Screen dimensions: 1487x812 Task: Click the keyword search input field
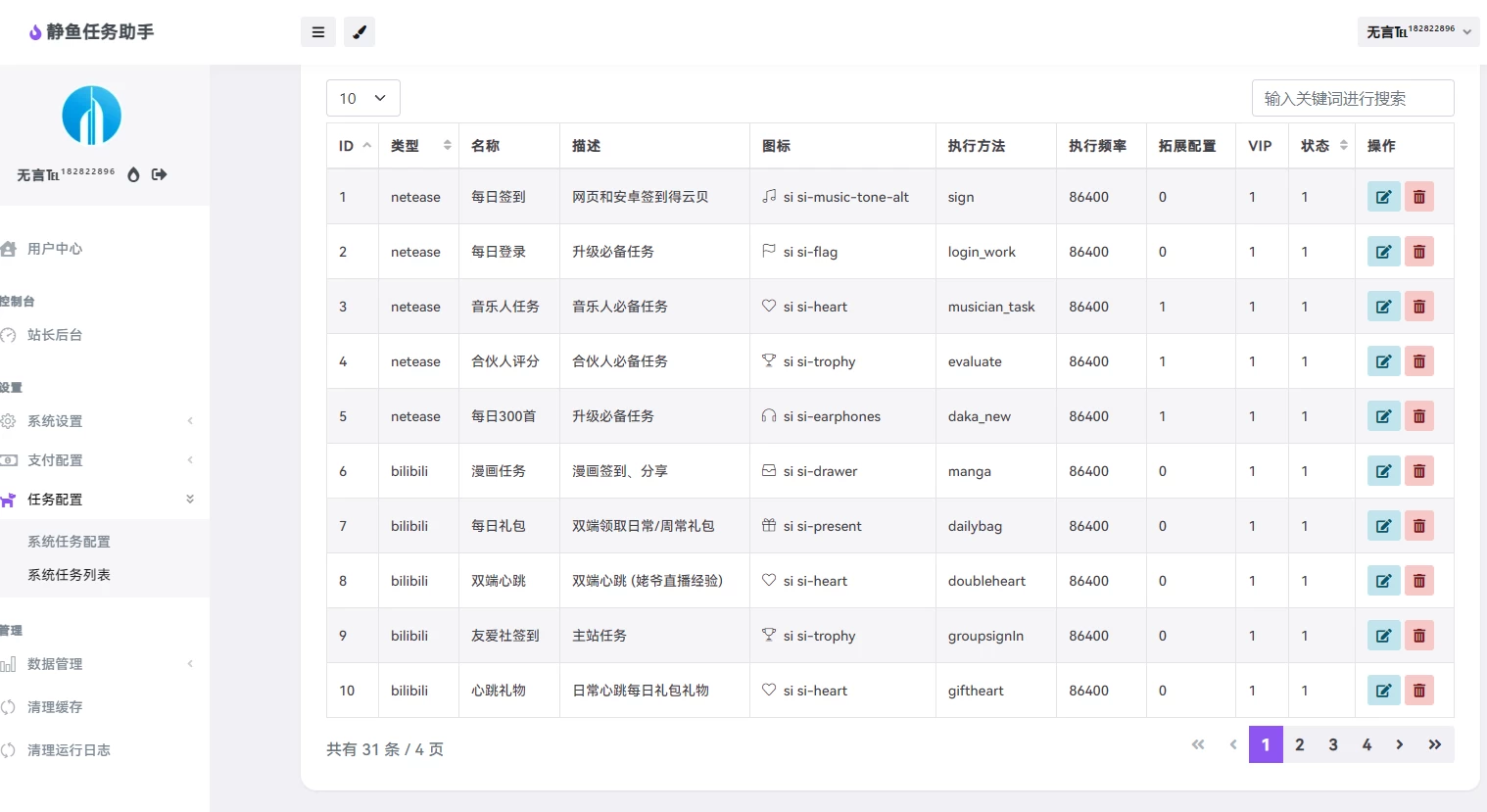[x=1352, y=98]
